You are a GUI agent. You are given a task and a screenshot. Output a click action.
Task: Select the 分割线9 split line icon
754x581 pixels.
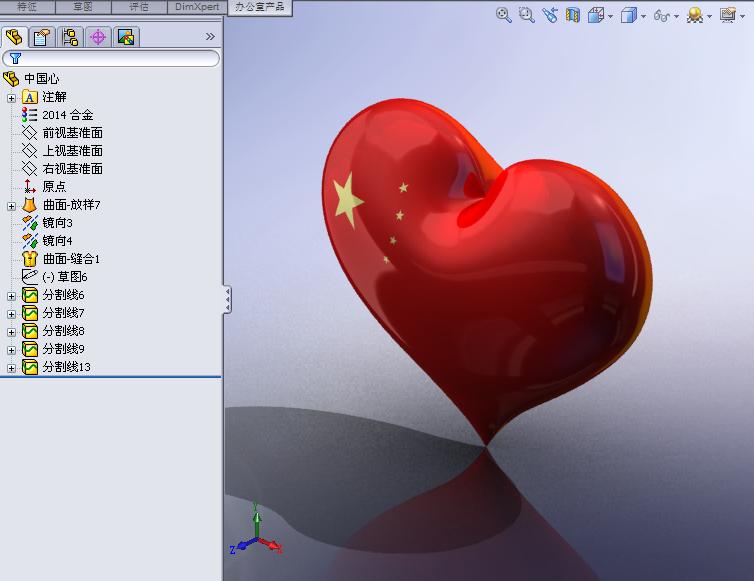point(29,349)
